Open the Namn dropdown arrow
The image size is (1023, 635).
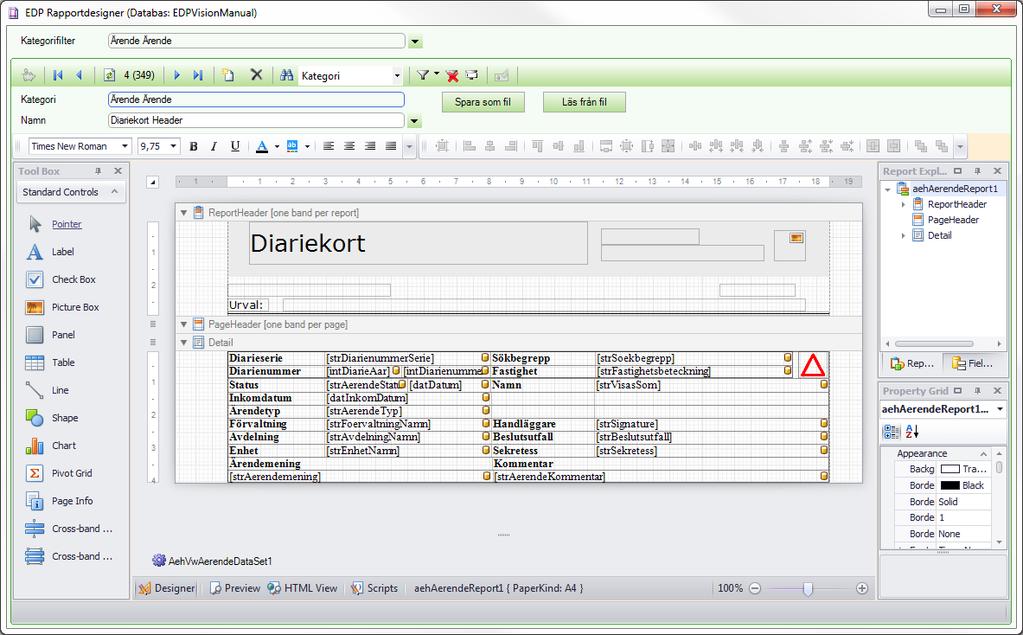click(x=414, y=121)
